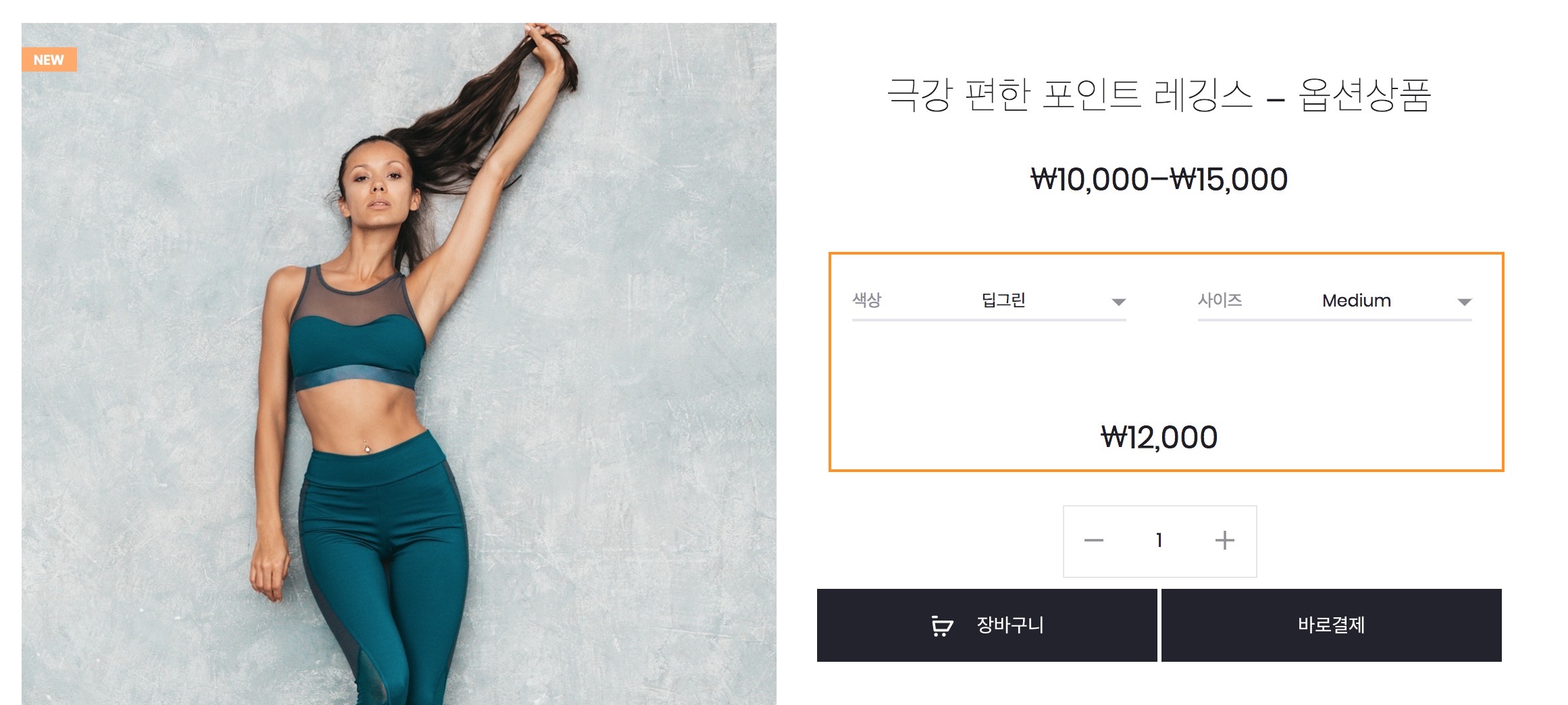Image resolution: width=1568 pixels, height=705 pixels.
Task: Click the product title 극강 편한 포인트 레깅스
Action: pyautogui.click(x=1070, y=95)
